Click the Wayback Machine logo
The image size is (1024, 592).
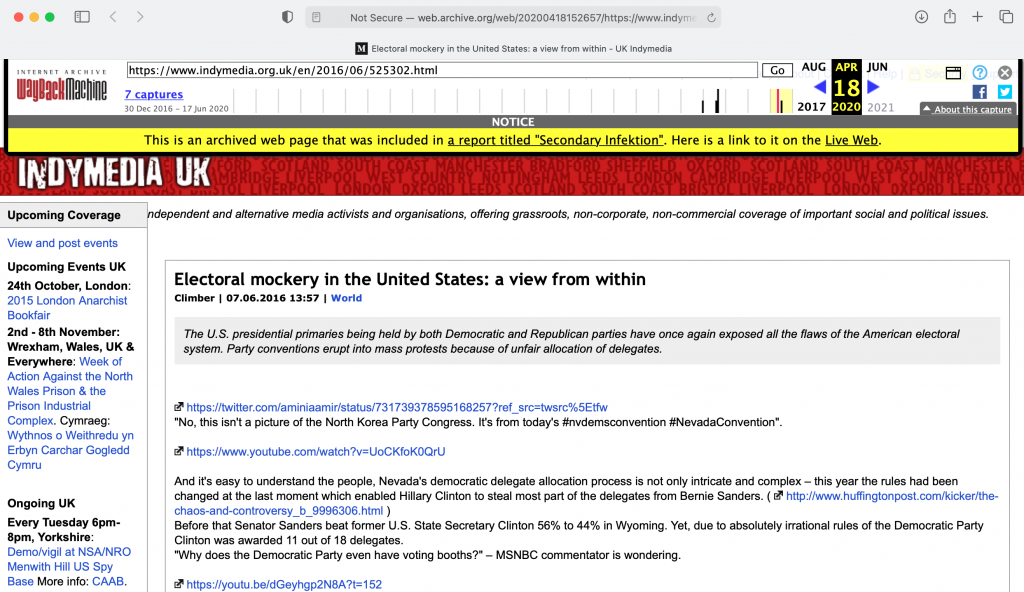62,90
